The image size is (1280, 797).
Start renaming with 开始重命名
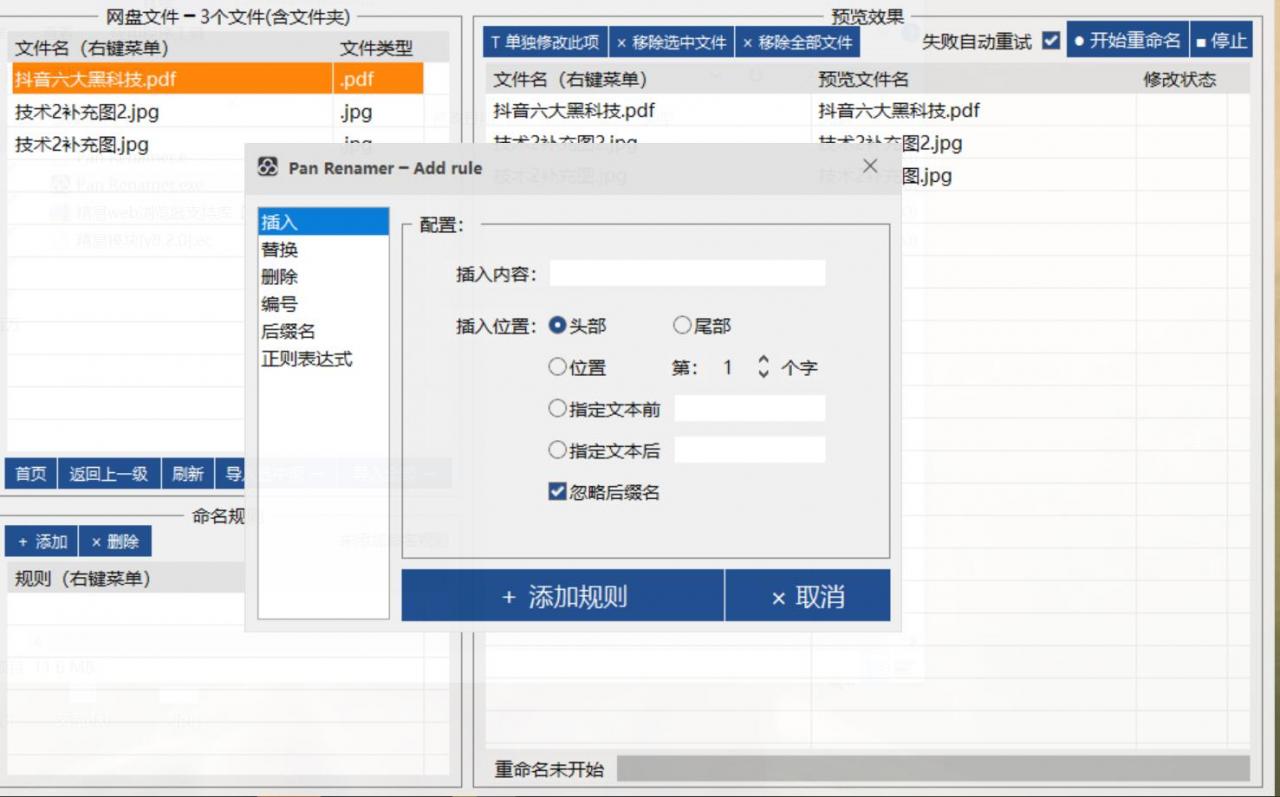(x=1126, y=40)
